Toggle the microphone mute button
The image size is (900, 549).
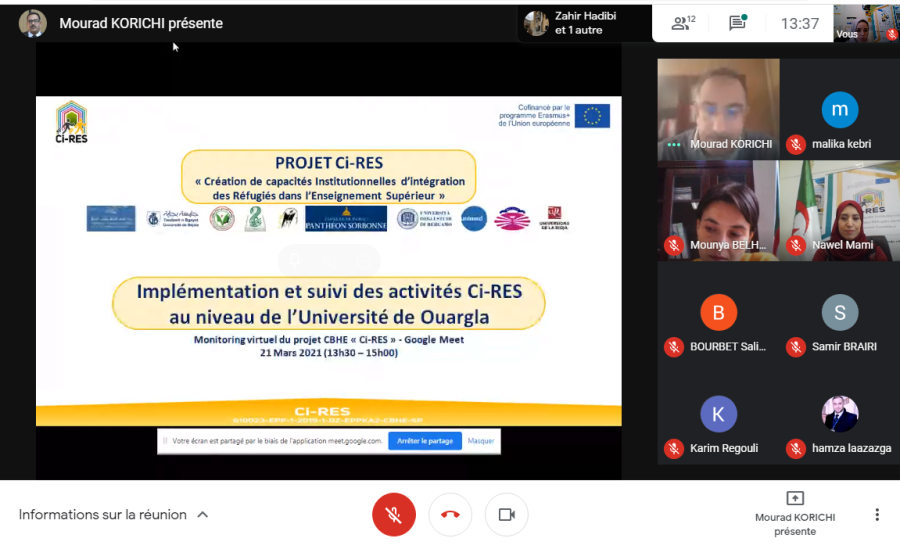point(394,515)
